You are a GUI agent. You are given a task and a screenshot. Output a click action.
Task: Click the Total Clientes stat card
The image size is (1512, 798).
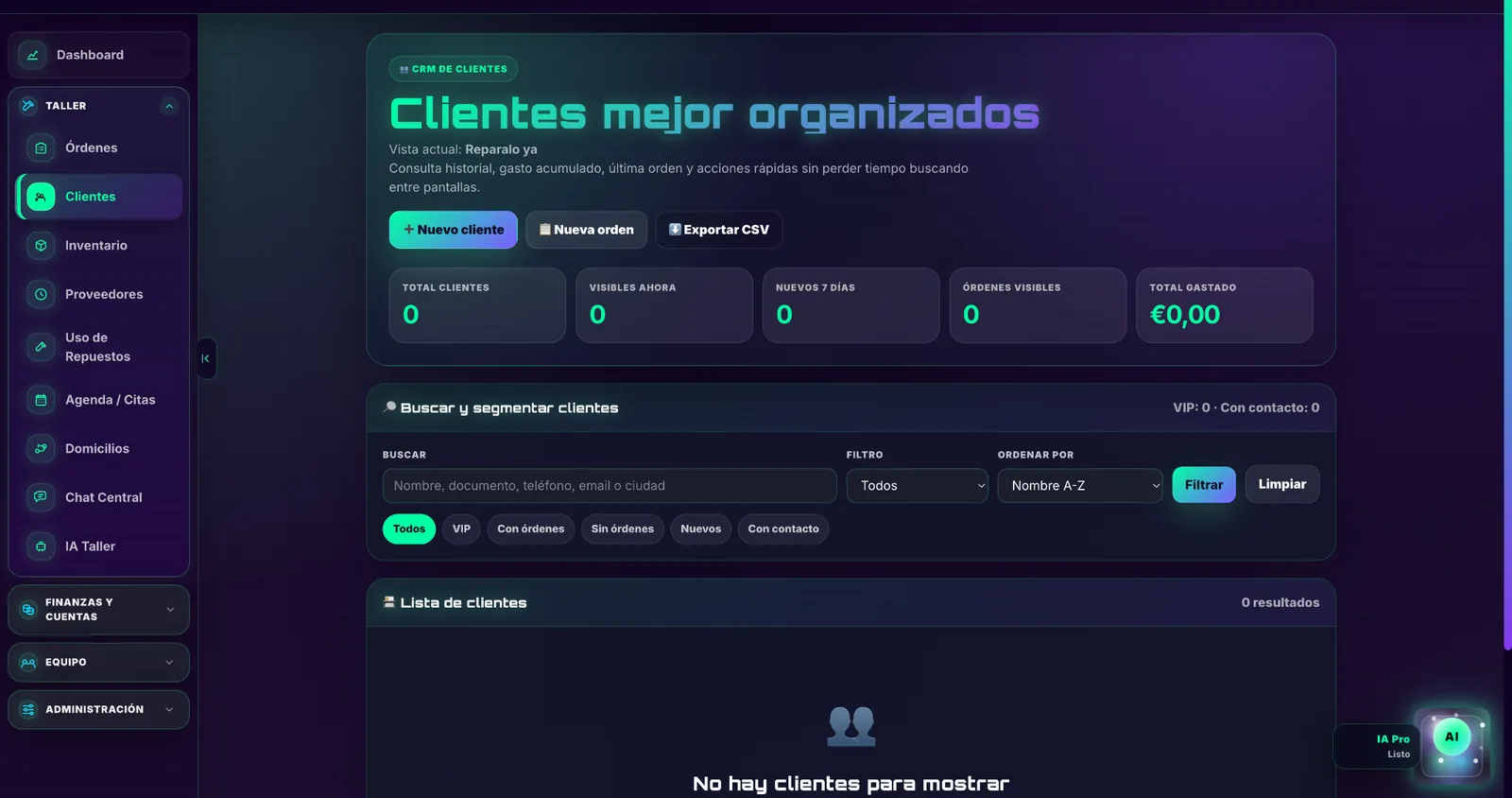point(477,305)
